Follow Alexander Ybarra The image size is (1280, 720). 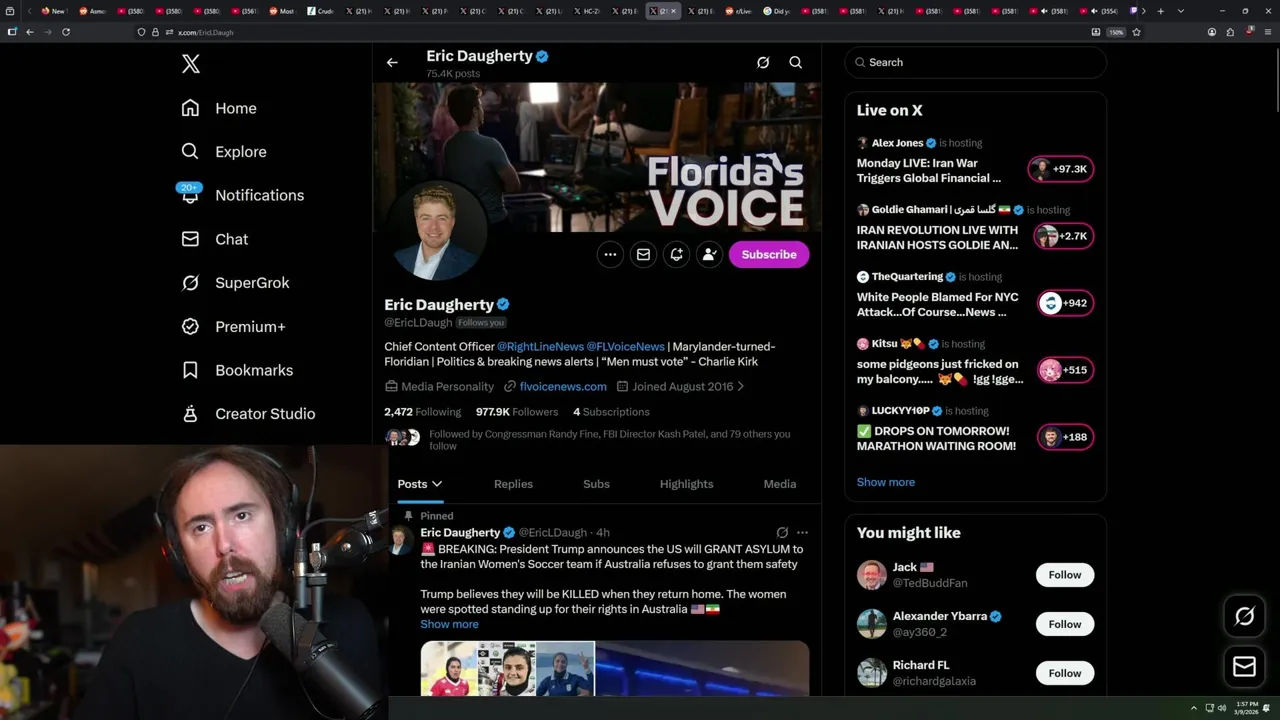1065,624
